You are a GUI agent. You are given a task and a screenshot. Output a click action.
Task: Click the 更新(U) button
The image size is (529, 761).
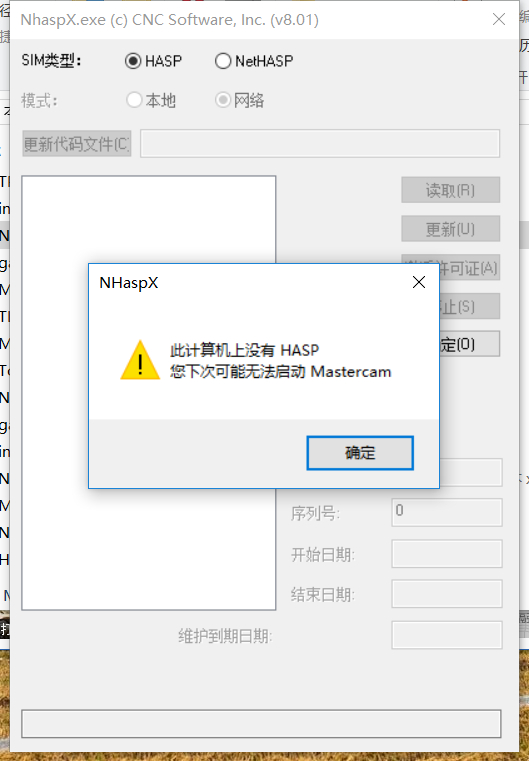[450, 229]
